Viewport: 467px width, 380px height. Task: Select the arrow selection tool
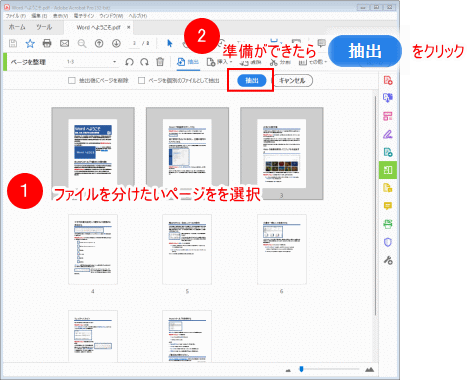tap(169, 43)
